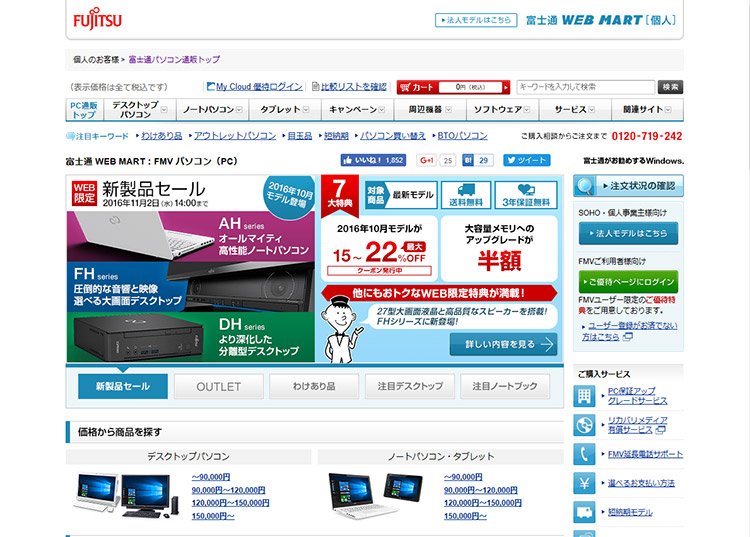This screenshot has height=537, width=750.
Task: Click the 最新モデル badge
Action: [401, 195]
